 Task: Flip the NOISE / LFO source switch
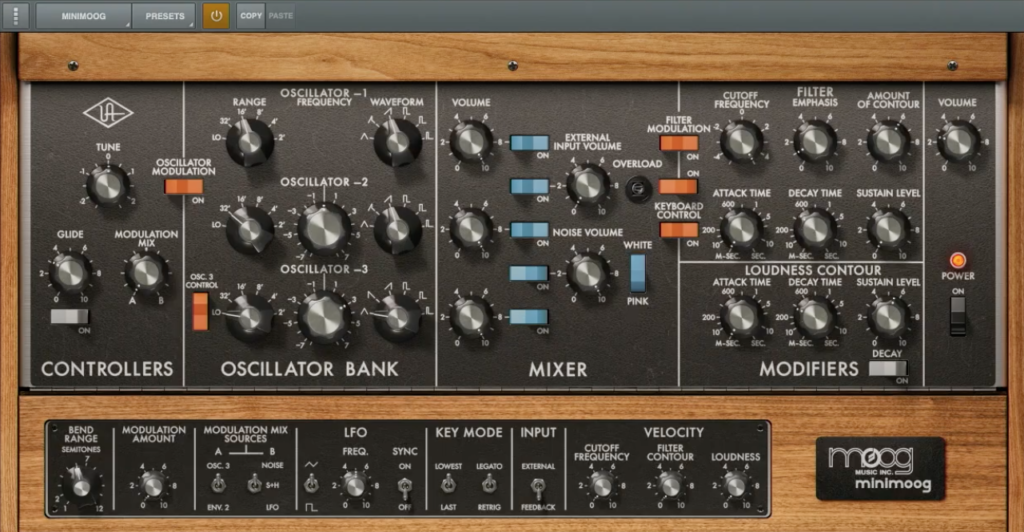click(x=253, y=485)
